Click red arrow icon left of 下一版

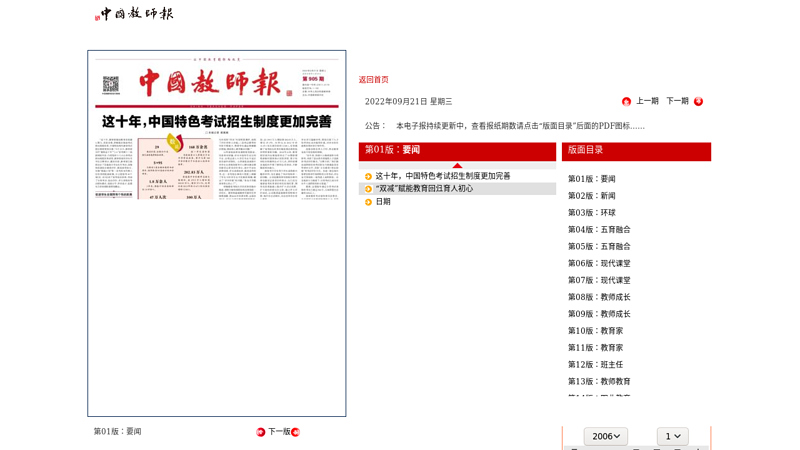261,432
